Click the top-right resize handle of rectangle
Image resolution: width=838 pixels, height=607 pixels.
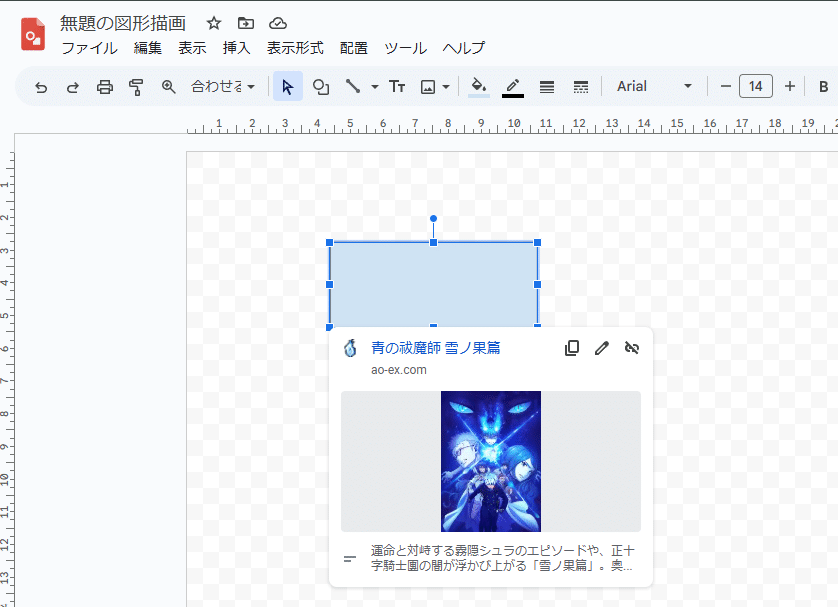[x=538, y=243]
